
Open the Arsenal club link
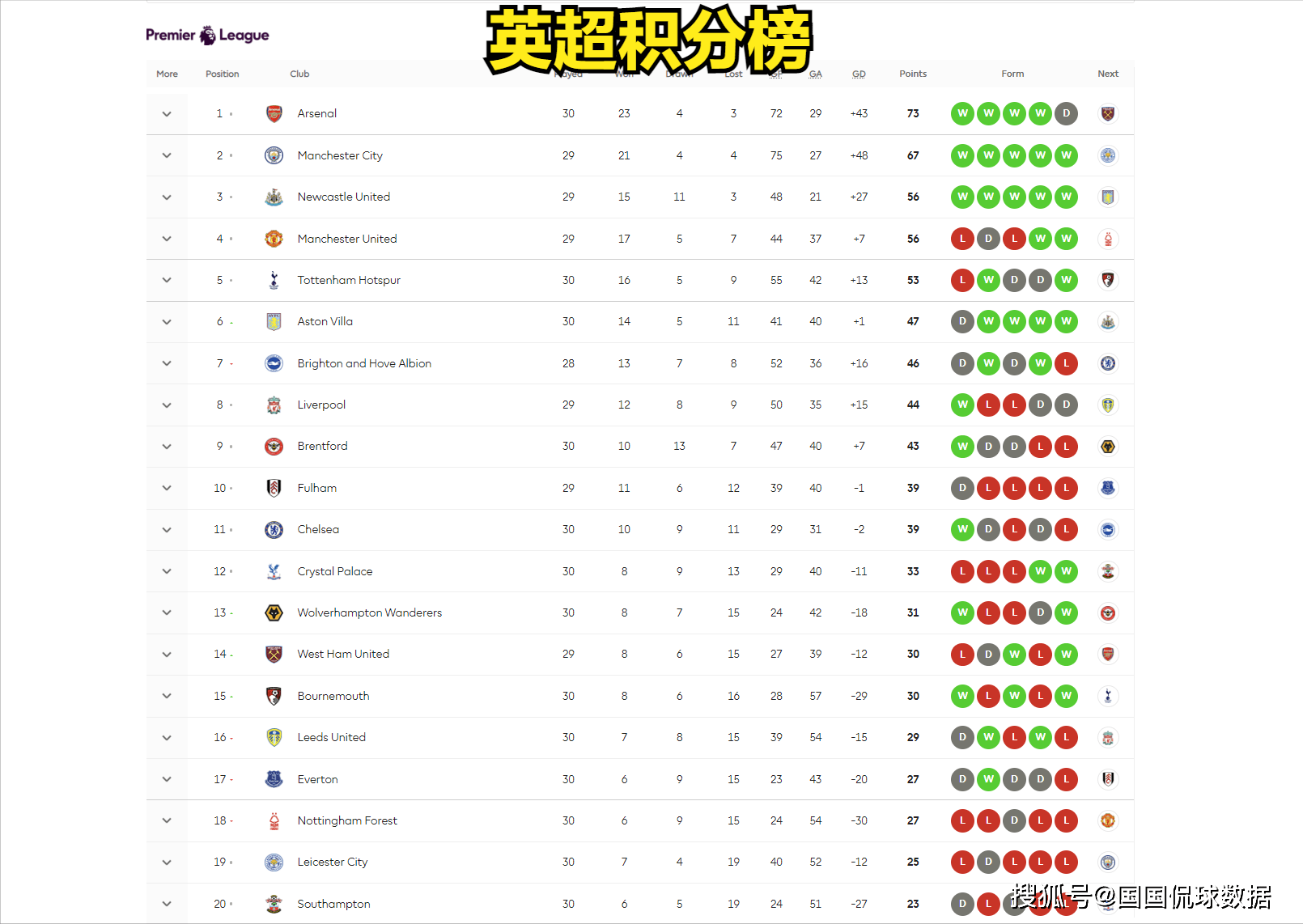pos(317,113)
